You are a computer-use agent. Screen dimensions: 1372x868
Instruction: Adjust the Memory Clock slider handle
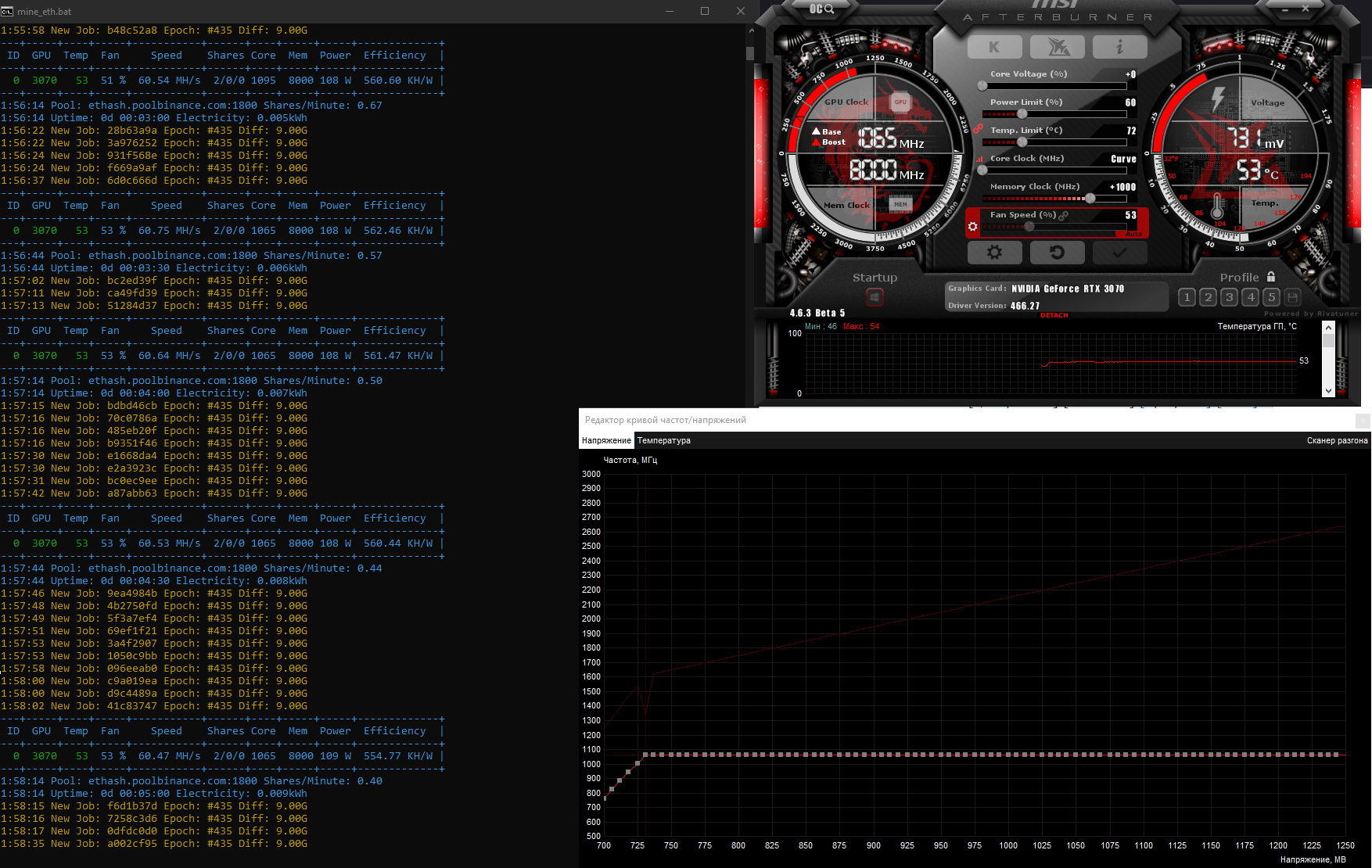1090,199
